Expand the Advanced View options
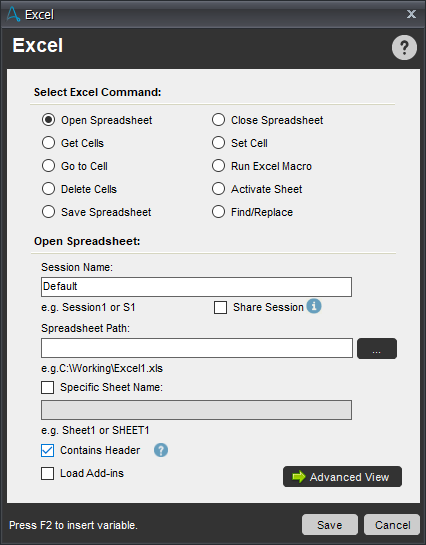This screenshot has width=426, height=545. pos(342,477)
